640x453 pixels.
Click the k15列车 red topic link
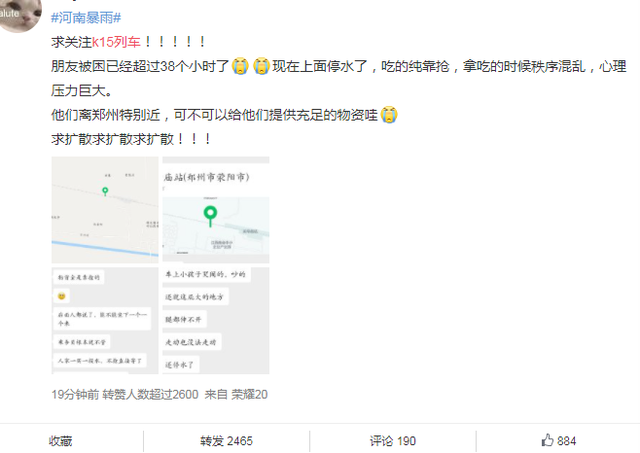(116, 42)
